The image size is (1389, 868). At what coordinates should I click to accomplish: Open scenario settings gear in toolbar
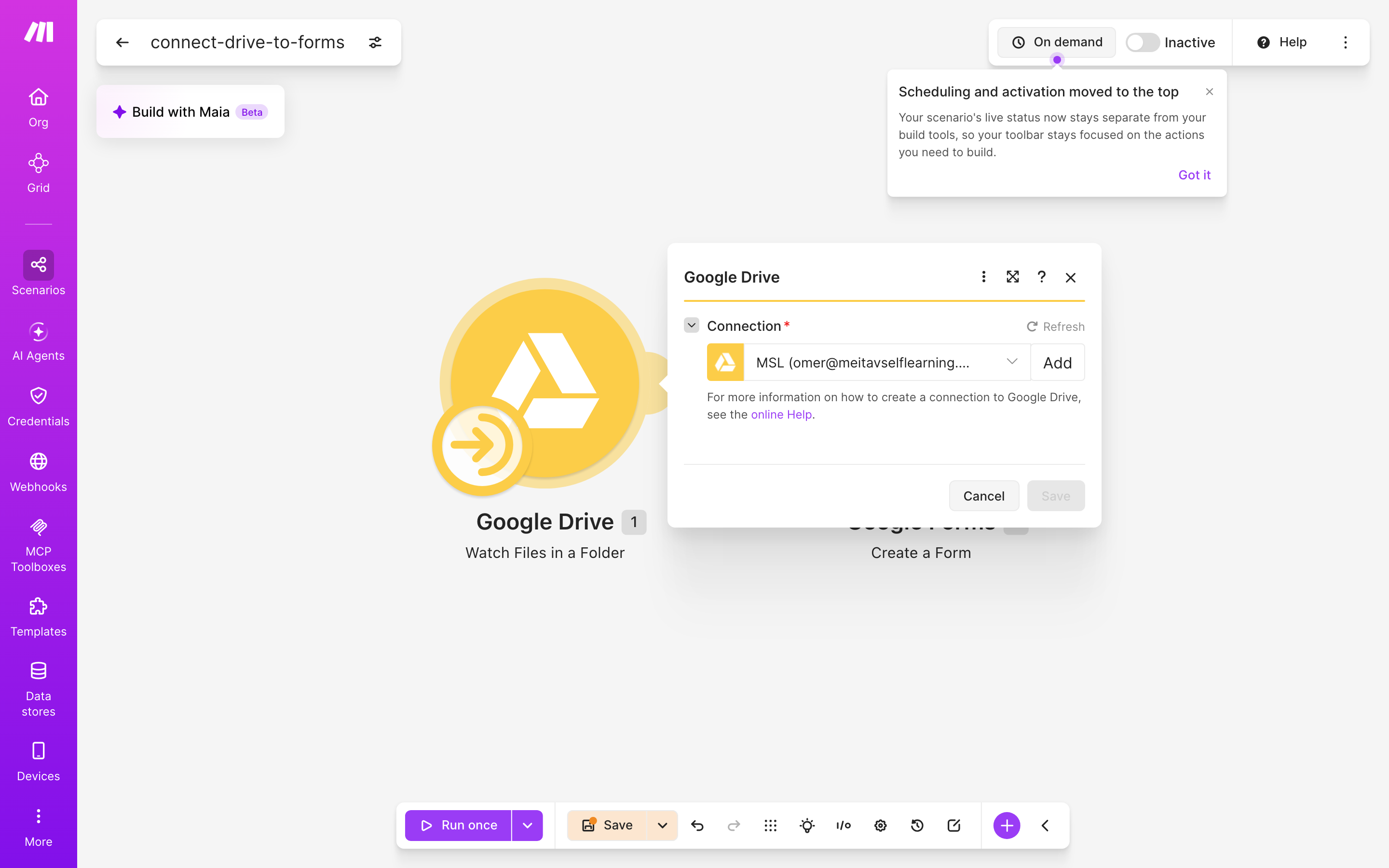tap(881, 826)
